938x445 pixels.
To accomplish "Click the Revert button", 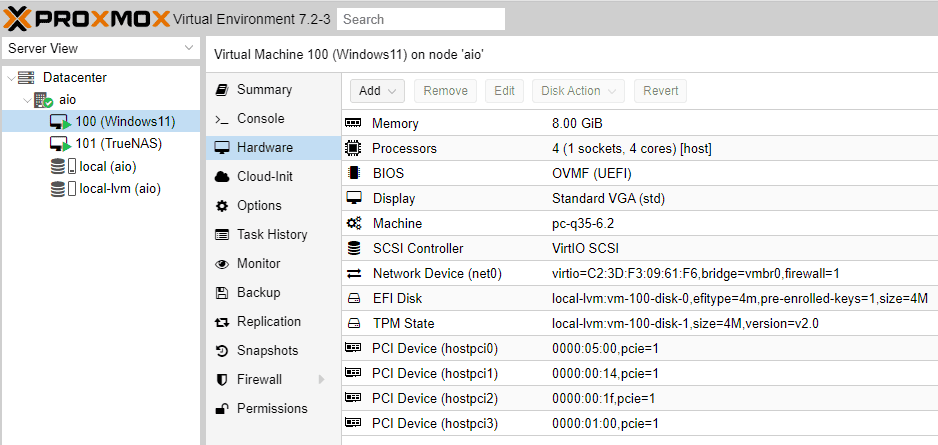I will tap(660, 91).
